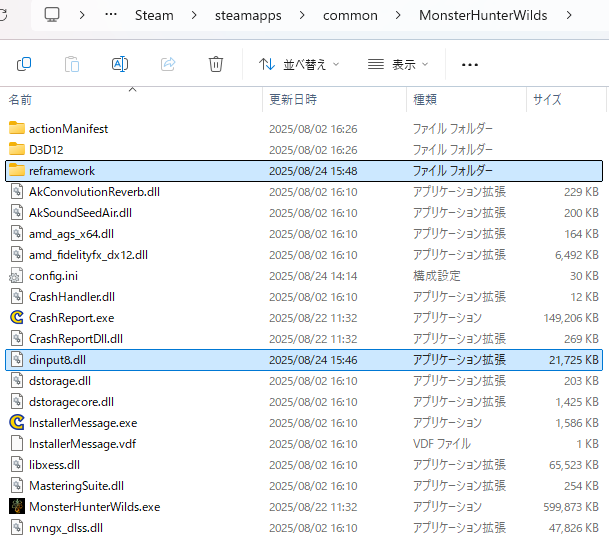This screenshot has width=609, height=537.
Task: Click MonsterHunterWilds breadcrumb segment
Action: point(483,15)
